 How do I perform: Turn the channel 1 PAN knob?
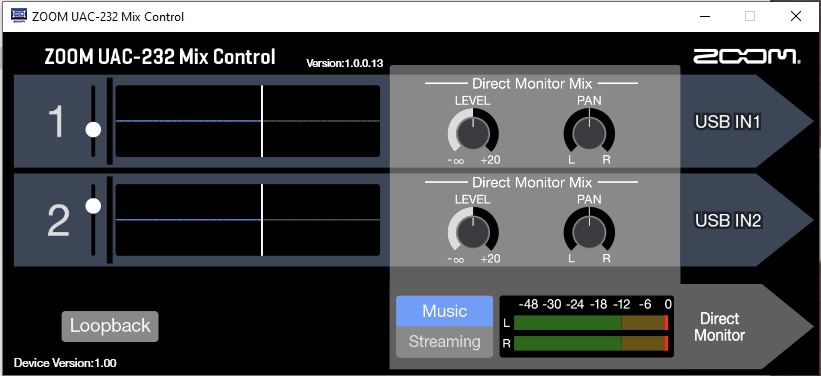pos(589,133)
